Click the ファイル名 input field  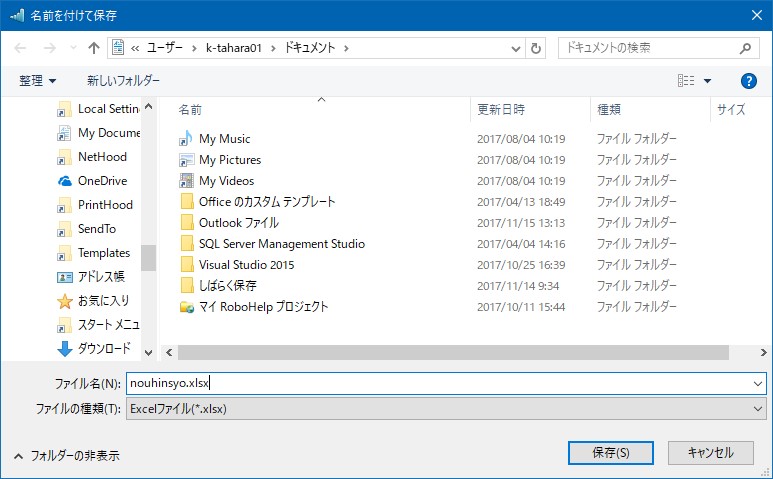pos(440,383)
